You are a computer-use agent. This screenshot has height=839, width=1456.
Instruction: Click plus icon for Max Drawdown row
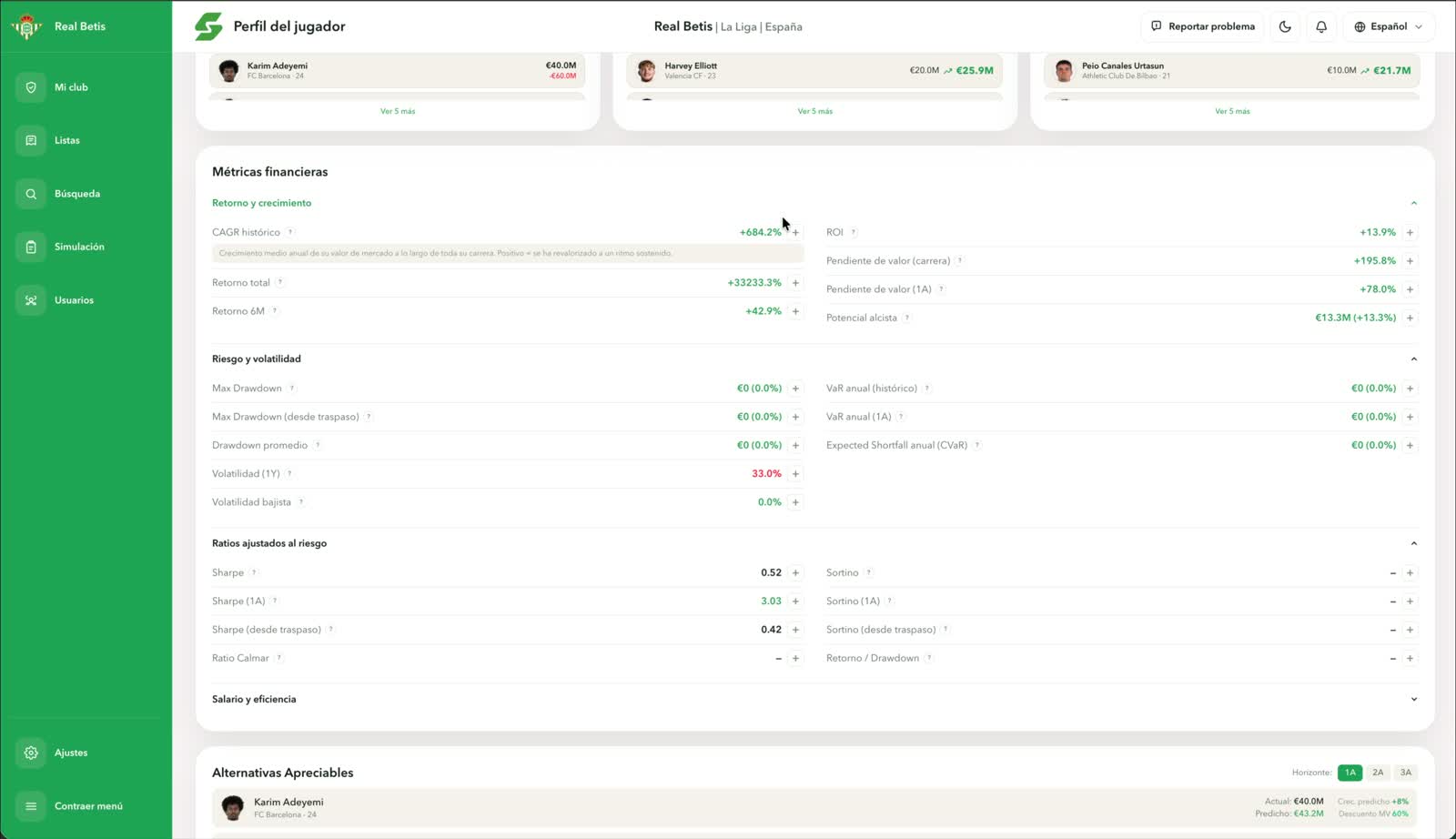coord(795,389)
